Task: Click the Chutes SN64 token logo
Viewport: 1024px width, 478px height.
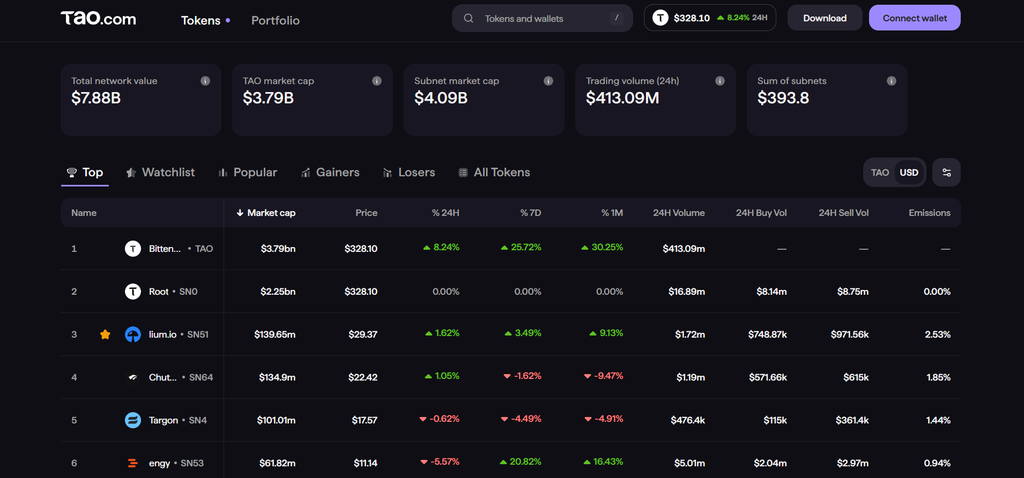Action: (133, 377)
